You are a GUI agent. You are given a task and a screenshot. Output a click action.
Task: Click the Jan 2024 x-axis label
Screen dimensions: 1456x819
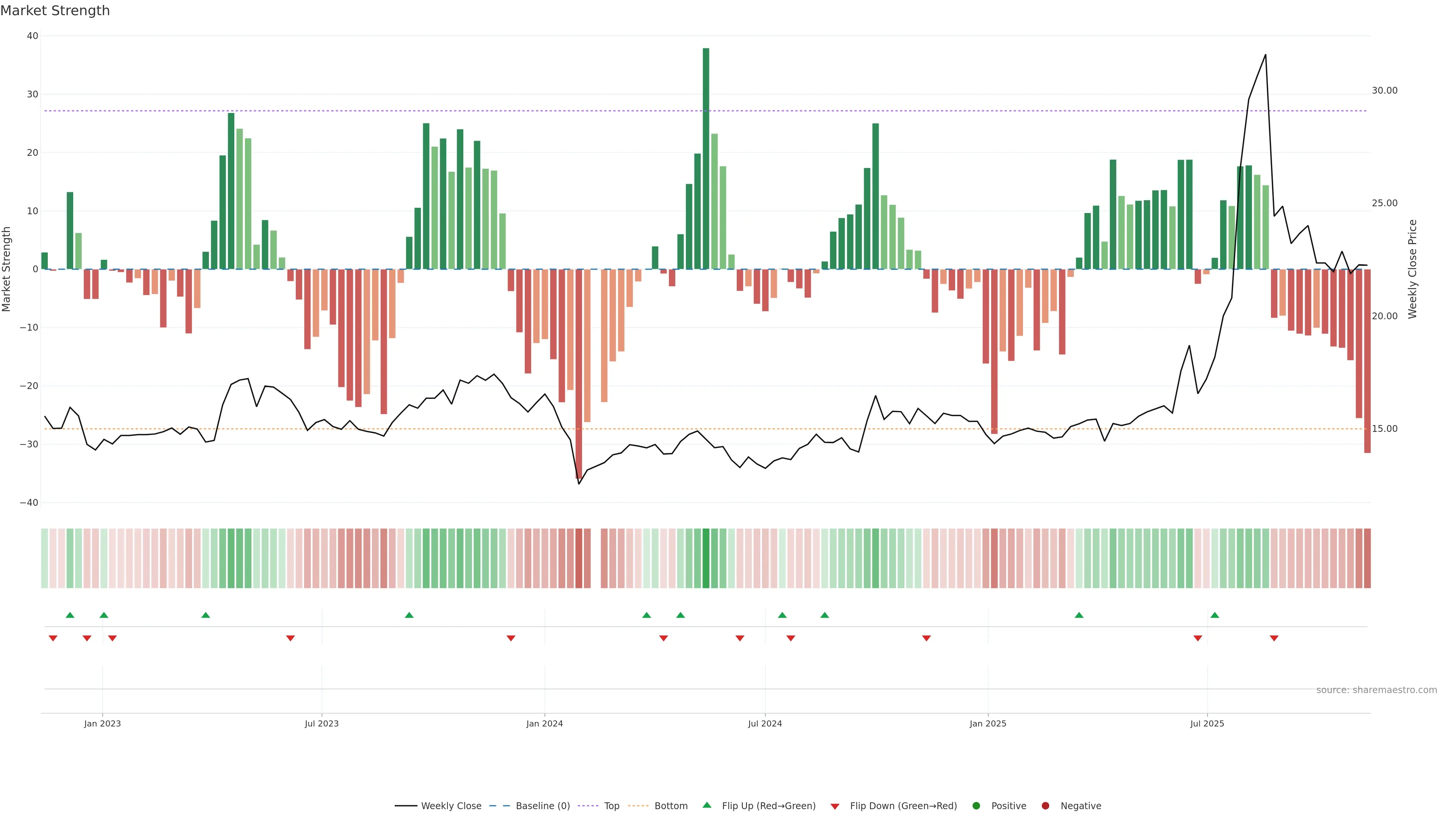pos(544,724)
